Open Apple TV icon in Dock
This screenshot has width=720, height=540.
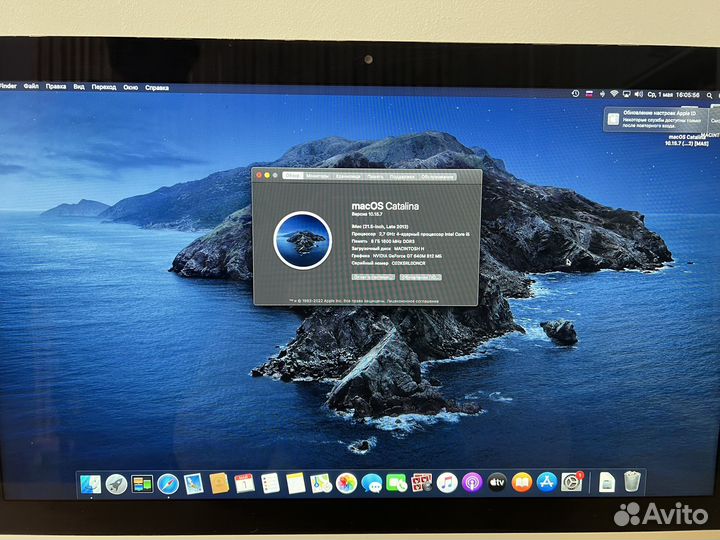click(x=497, y=483)
